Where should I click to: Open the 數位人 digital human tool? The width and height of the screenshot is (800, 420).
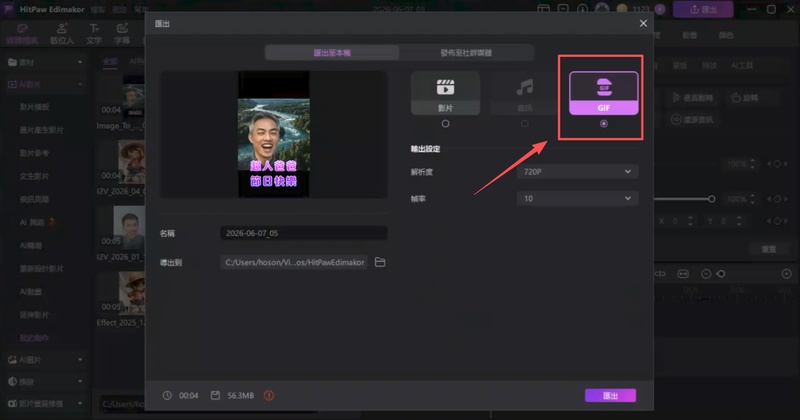[x=62, y=34]
